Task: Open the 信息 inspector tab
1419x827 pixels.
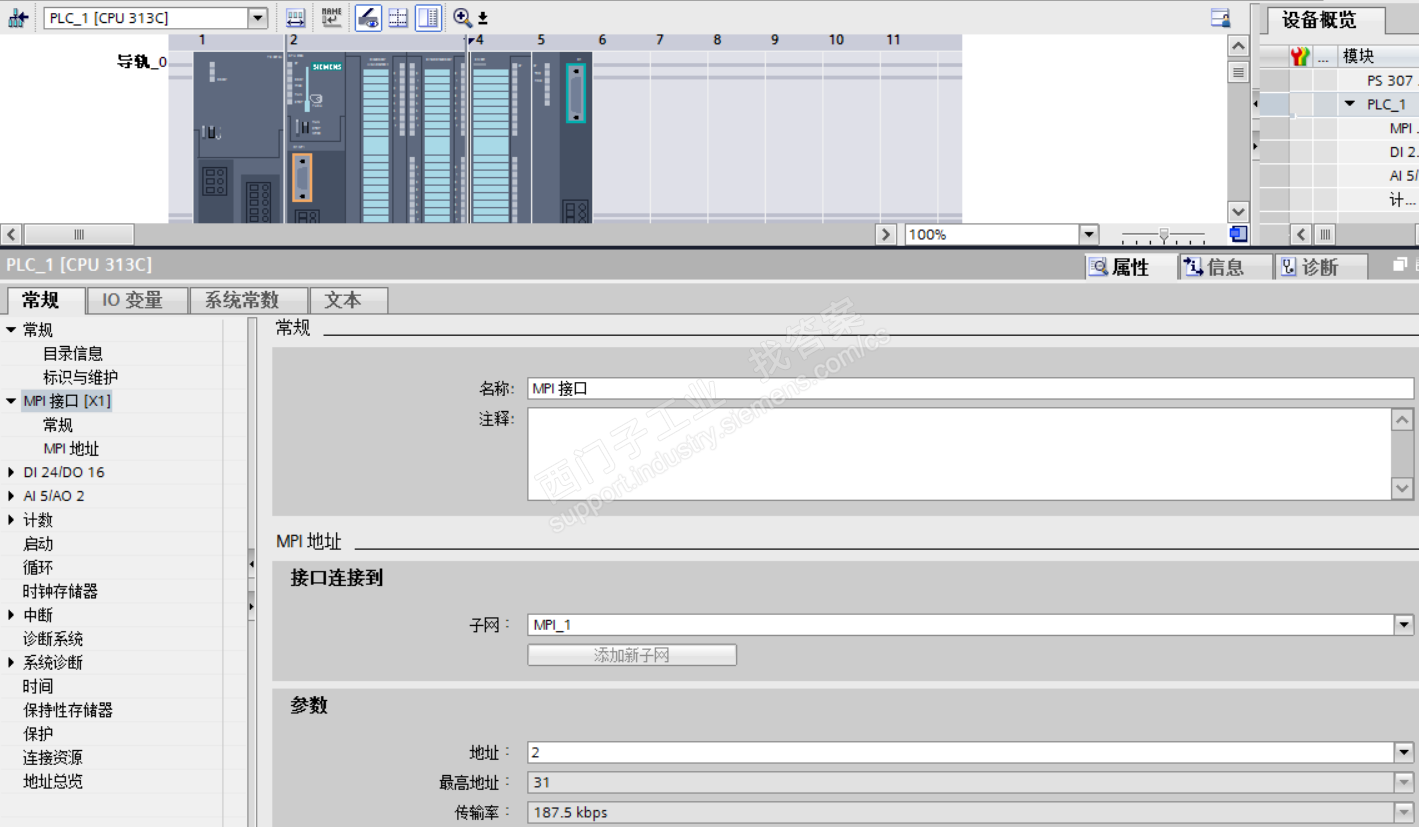Action: tap(1224, 267)
